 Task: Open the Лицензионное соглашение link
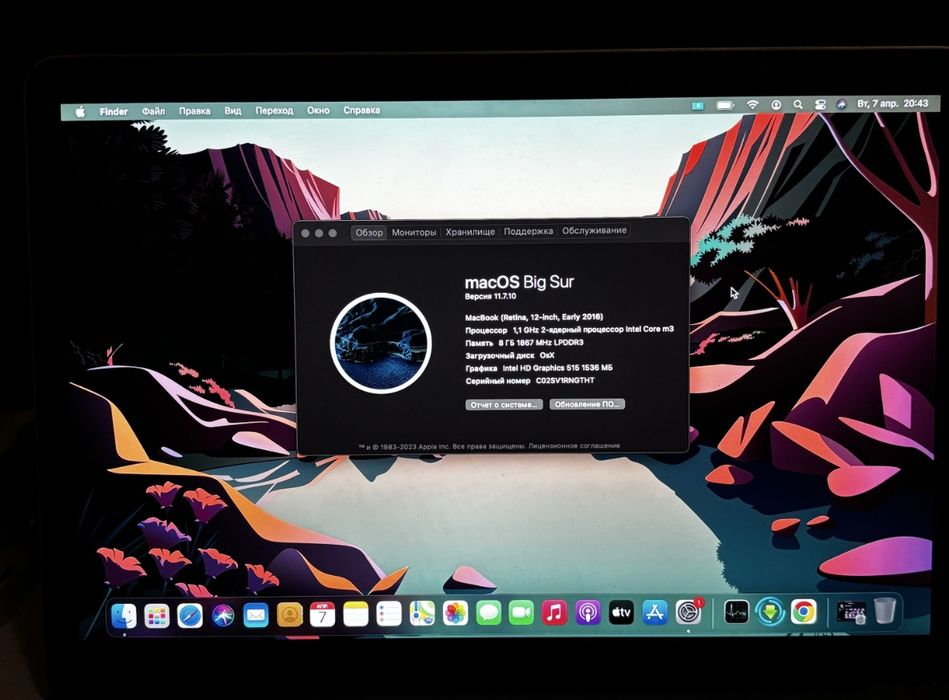pyautogui.click(x=574, y=446)
